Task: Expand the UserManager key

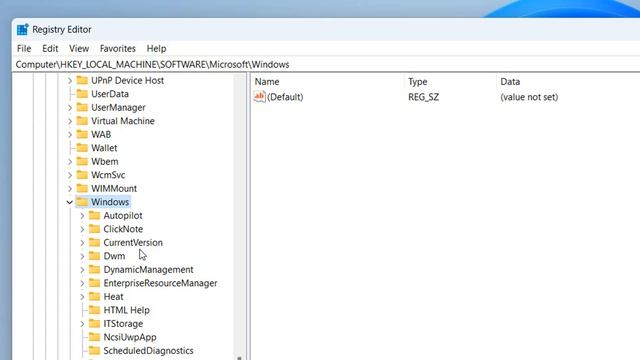Action: click(70, 108)
